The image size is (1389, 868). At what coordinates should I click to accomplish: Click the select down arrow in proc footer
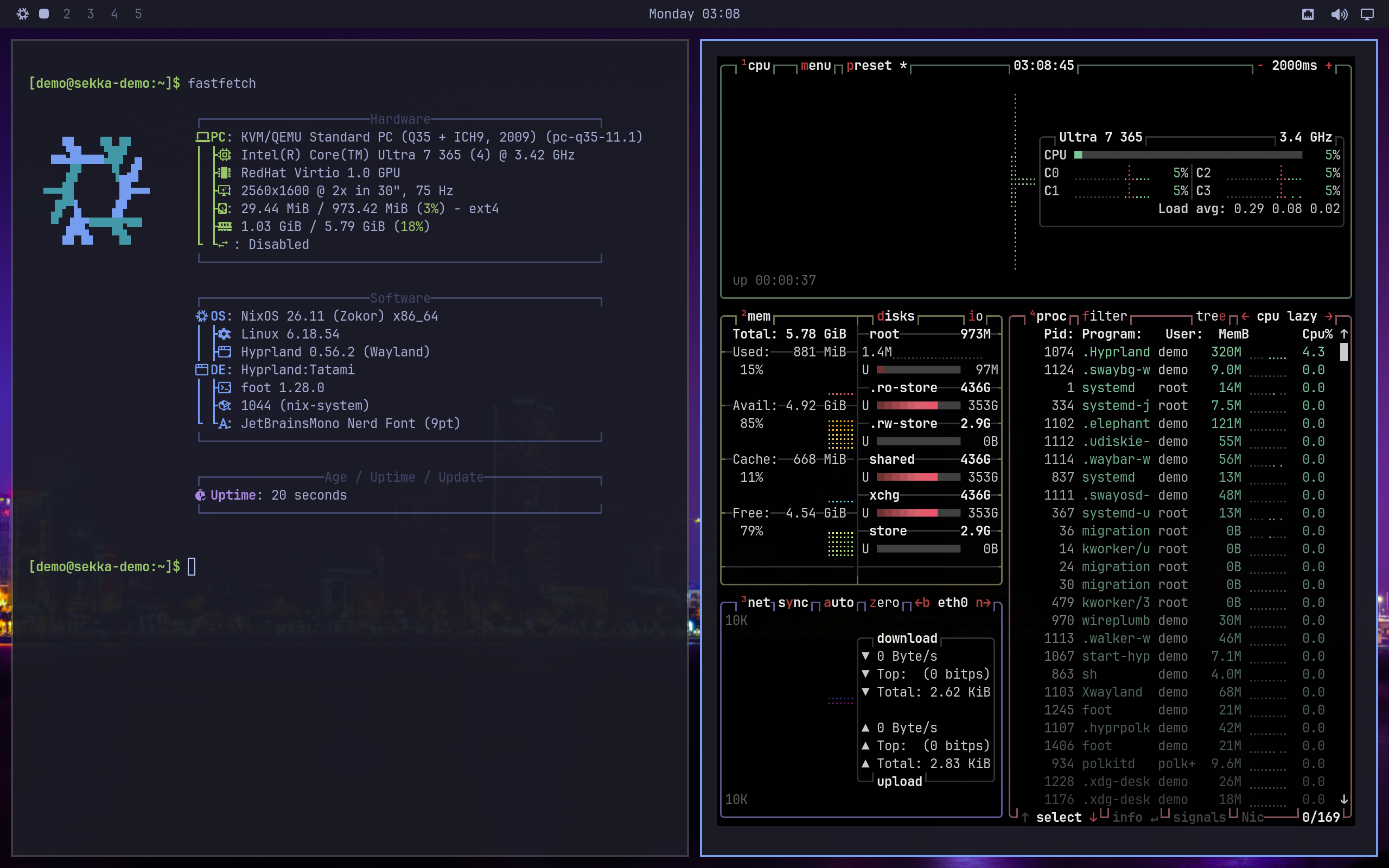pos(1093,818)
